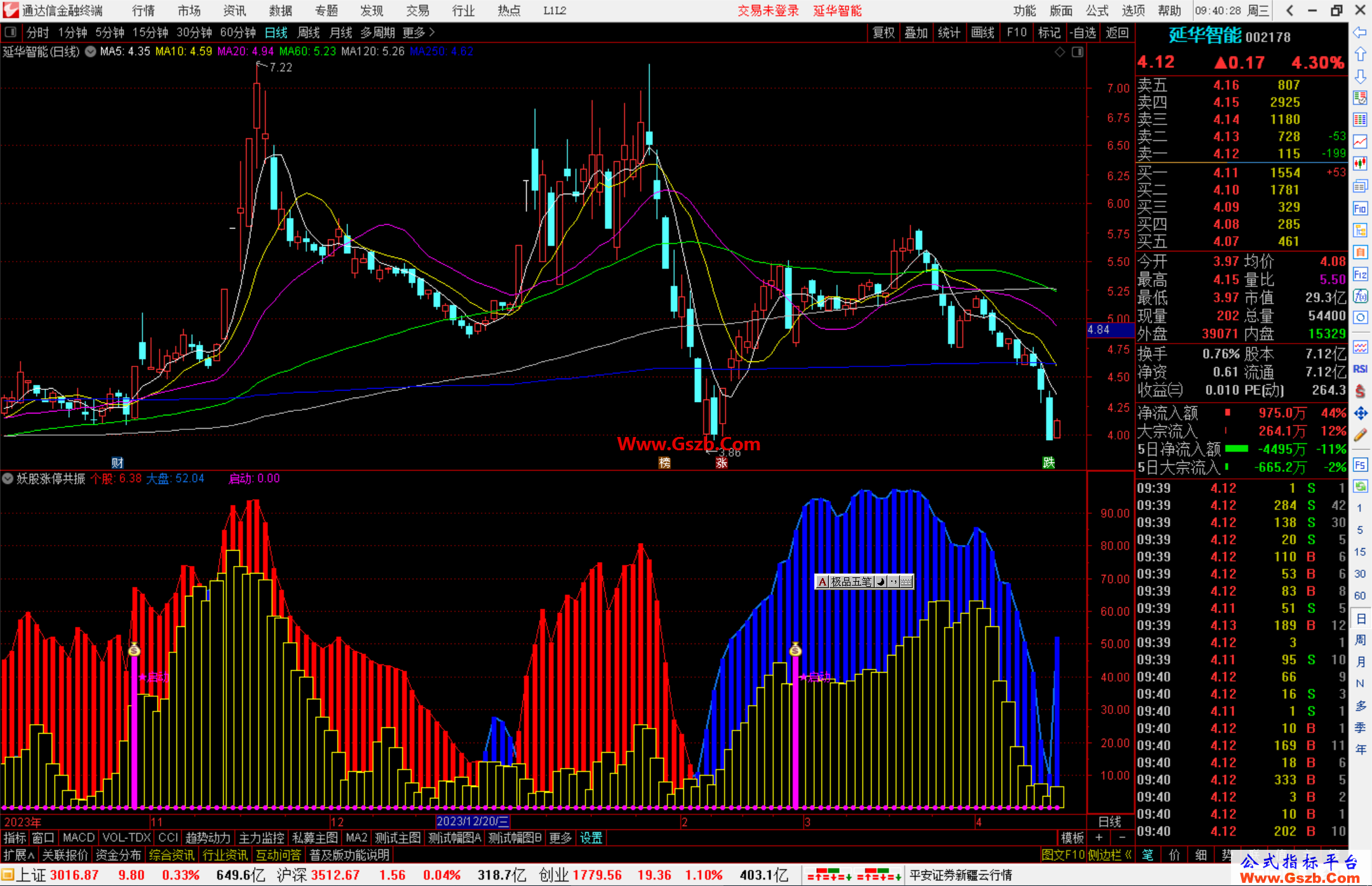Open the MA indicator dropdown next to 延华智能(日线)
Image resolution: width=1372 pixels, height=886 pixels.
[x=91, y=52]
